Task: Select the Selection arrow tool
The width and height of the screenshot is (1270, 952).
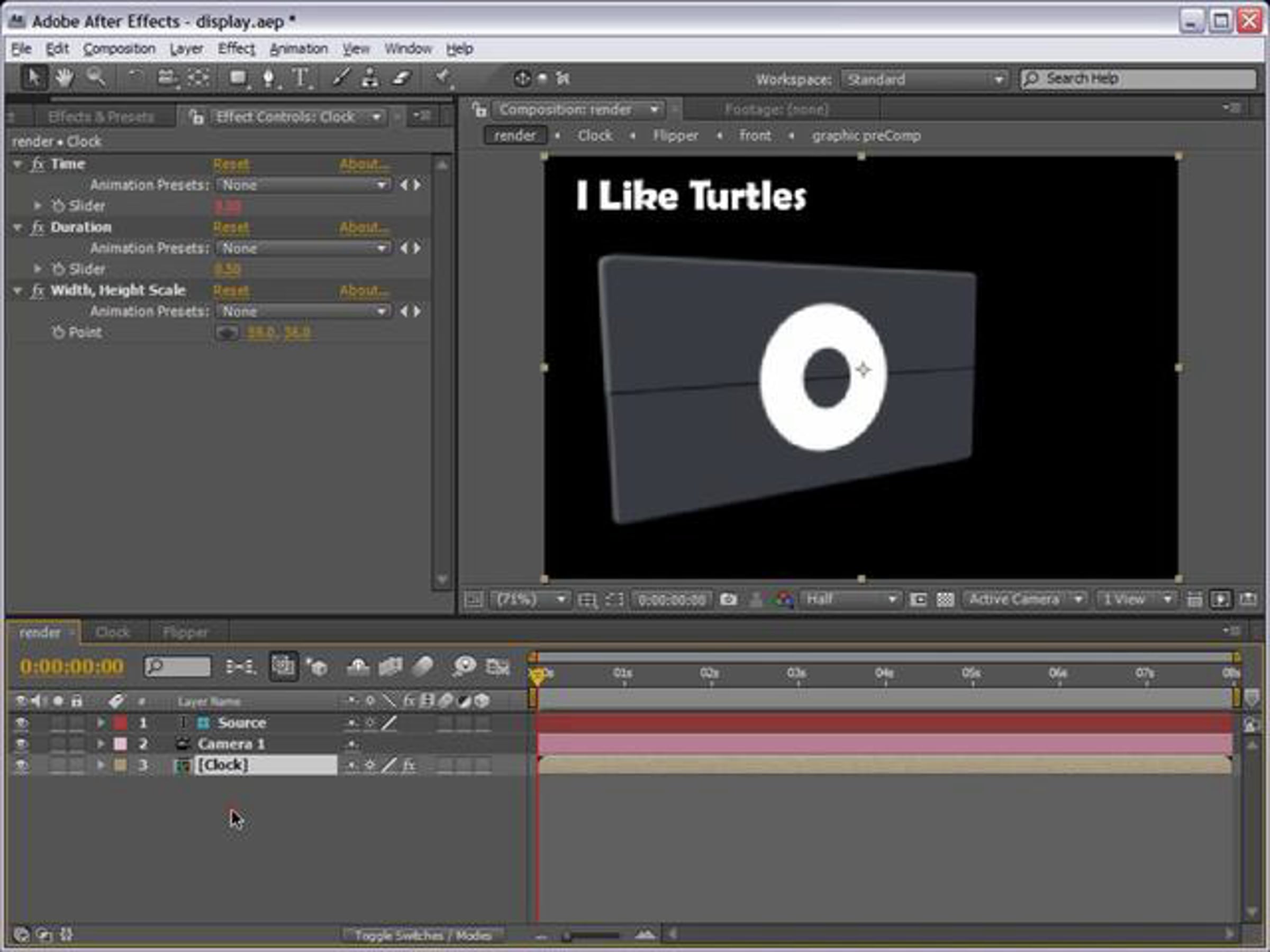Action: [x=34, y=77]
